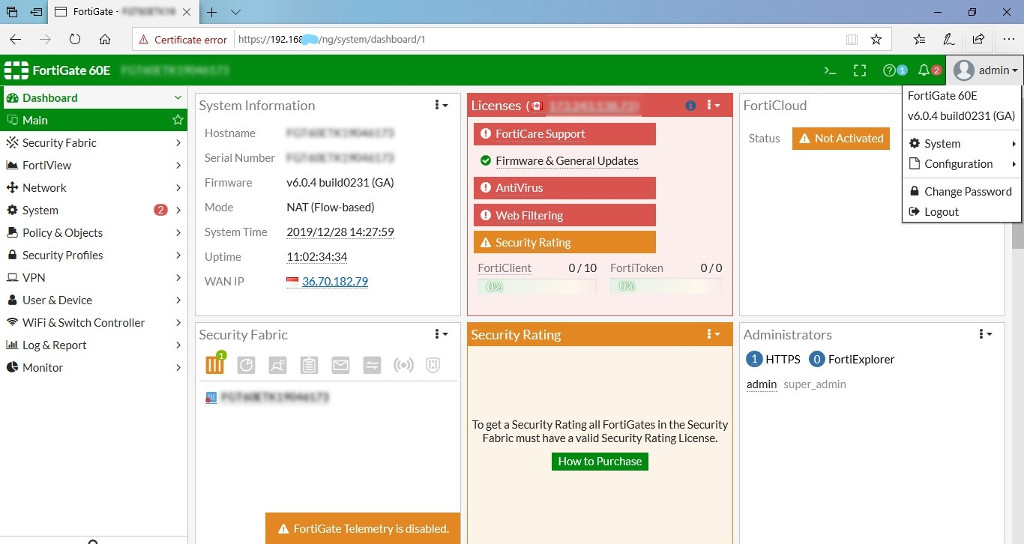Choose Logout from admin menu
This screenshot has height=544, width=1024.
[962, 212]
